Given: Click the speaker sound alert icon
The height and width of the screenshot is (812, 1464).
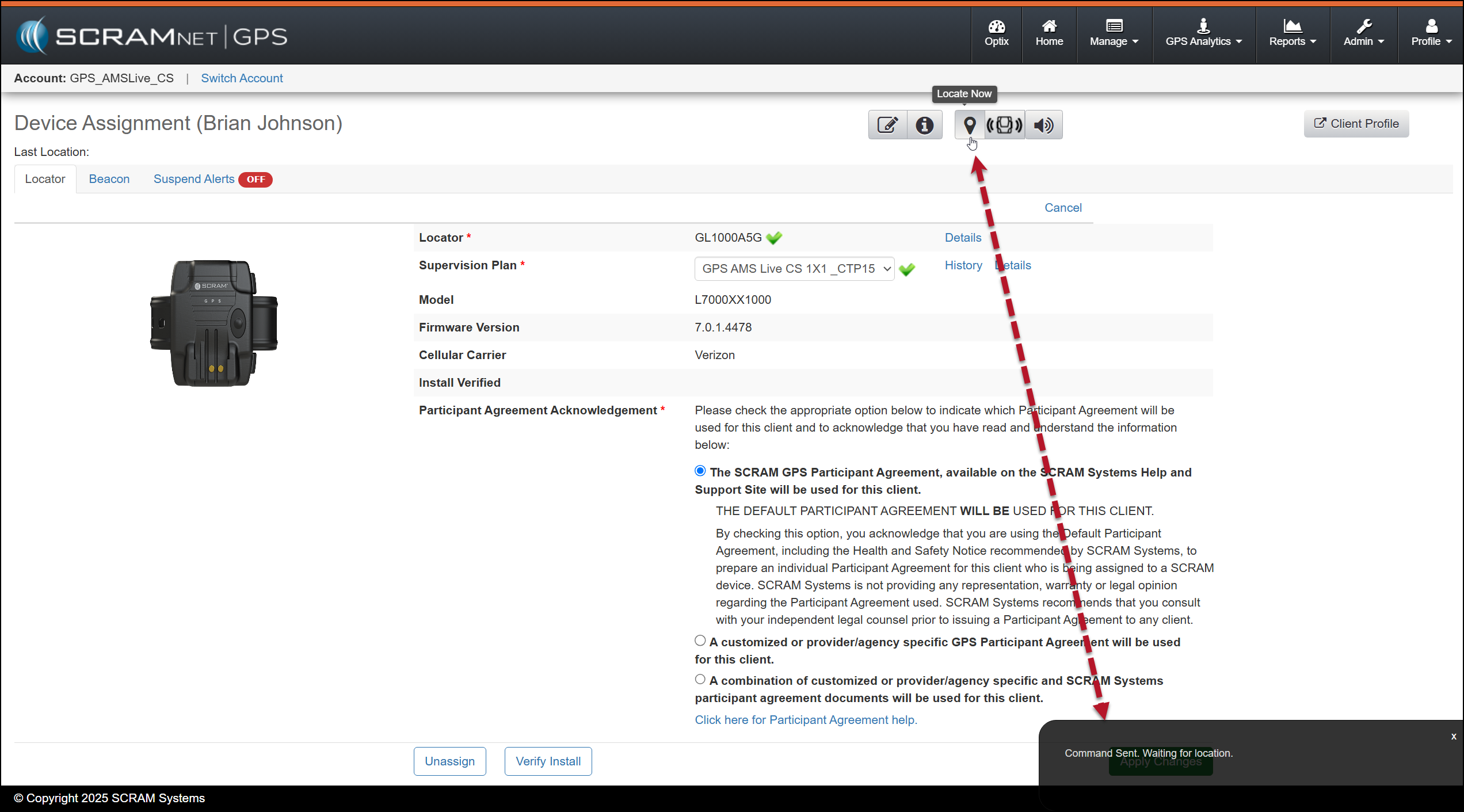Looking at the screenshot, I should [x=1043, y=125].
